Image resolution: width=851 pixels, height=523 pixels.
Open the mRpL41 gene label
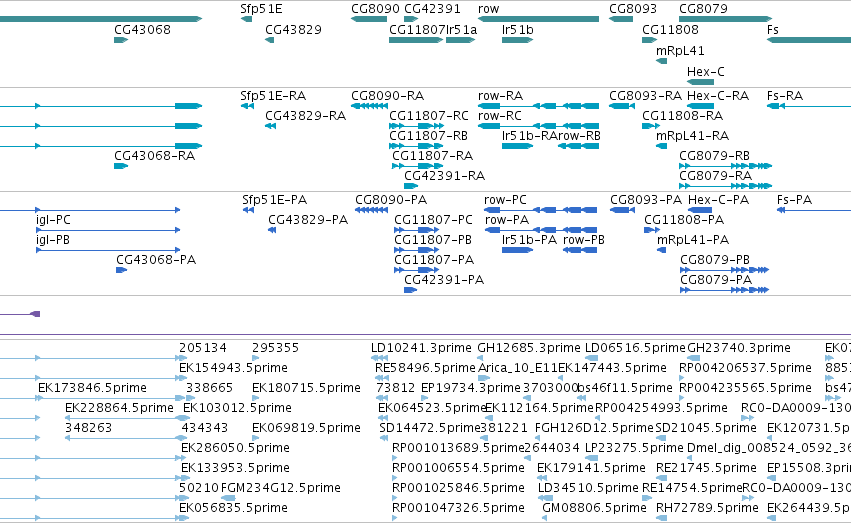(x=680, y=50)
